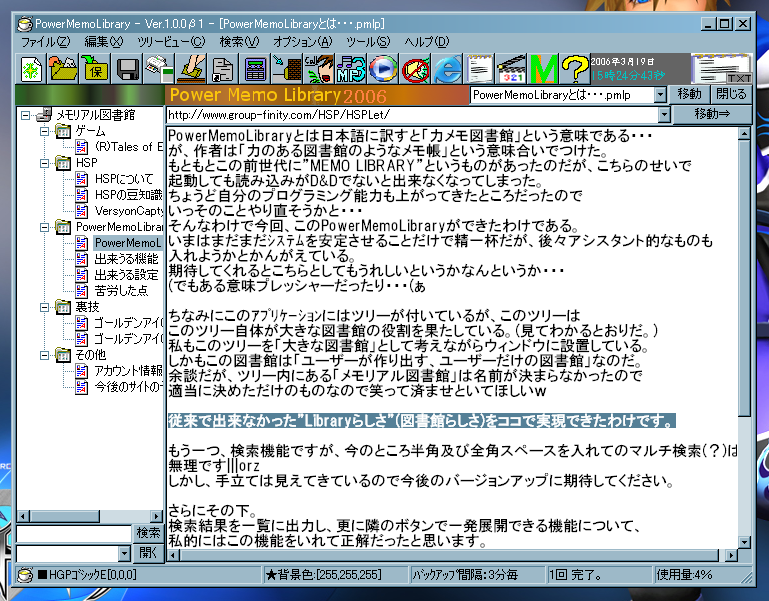The height and width of the screenshot is (601, 769).
Task: Open the ヘルプ(D) menu
Action: click(x=426, y=42)
